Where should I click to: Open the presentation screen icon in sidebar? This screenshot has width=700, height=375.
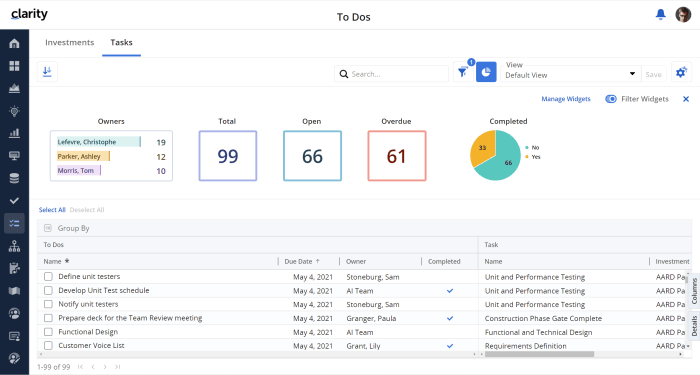coord(14,156)
